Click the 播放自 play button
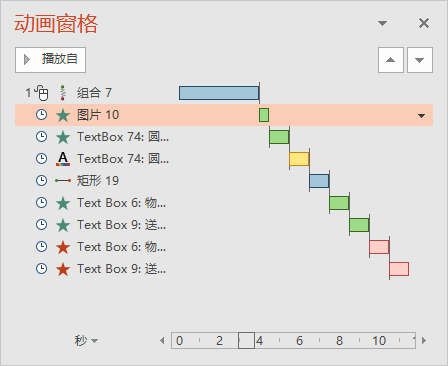 coord(50,60)
